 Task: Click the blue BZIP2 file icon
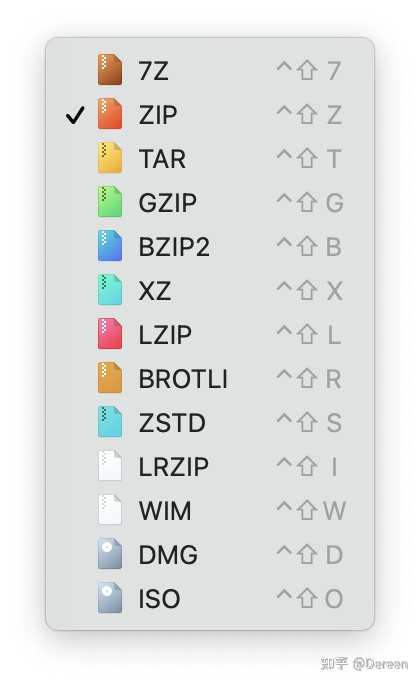pos(110,246)
